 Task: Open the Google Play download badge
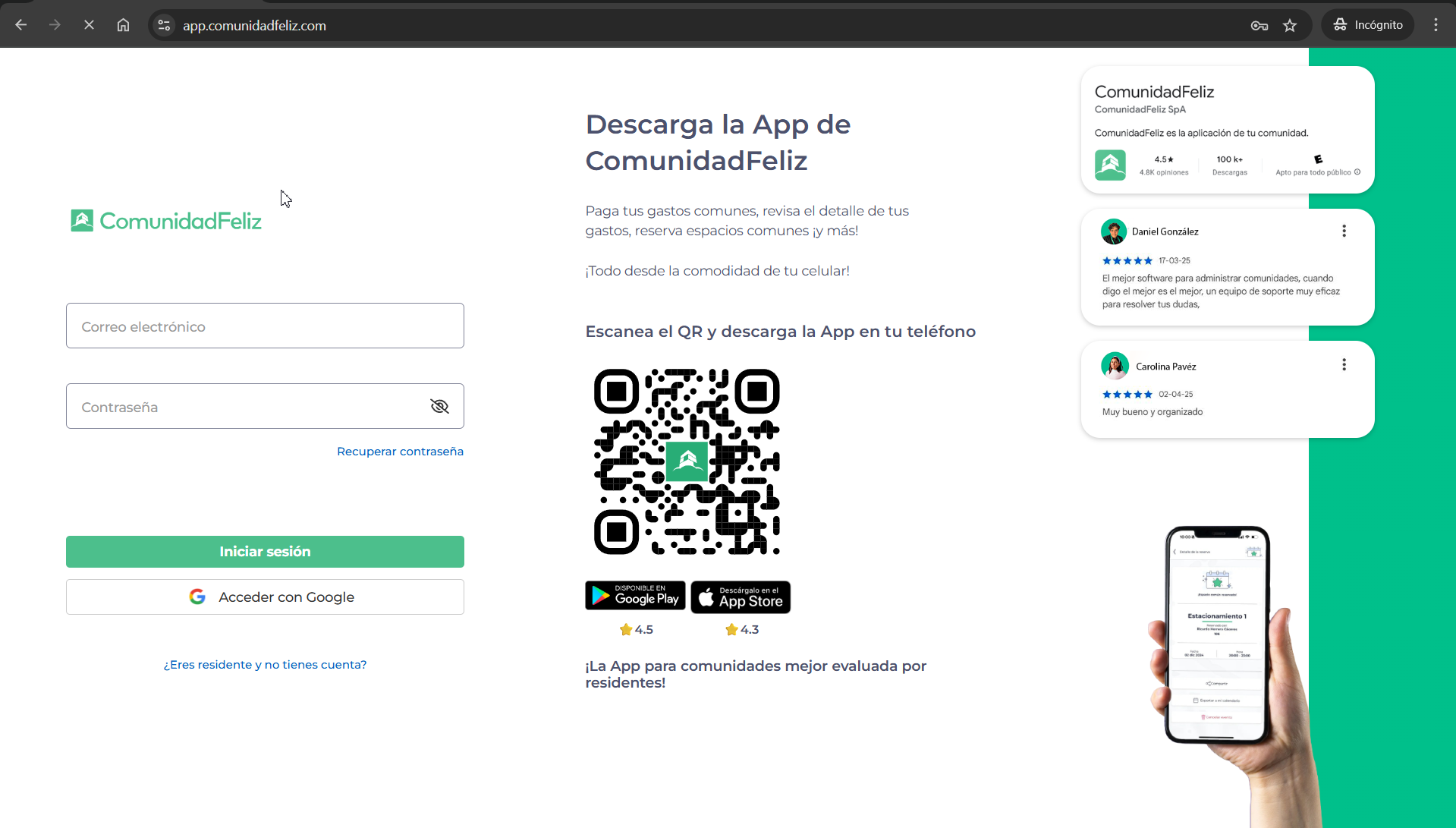coord(635,596)
